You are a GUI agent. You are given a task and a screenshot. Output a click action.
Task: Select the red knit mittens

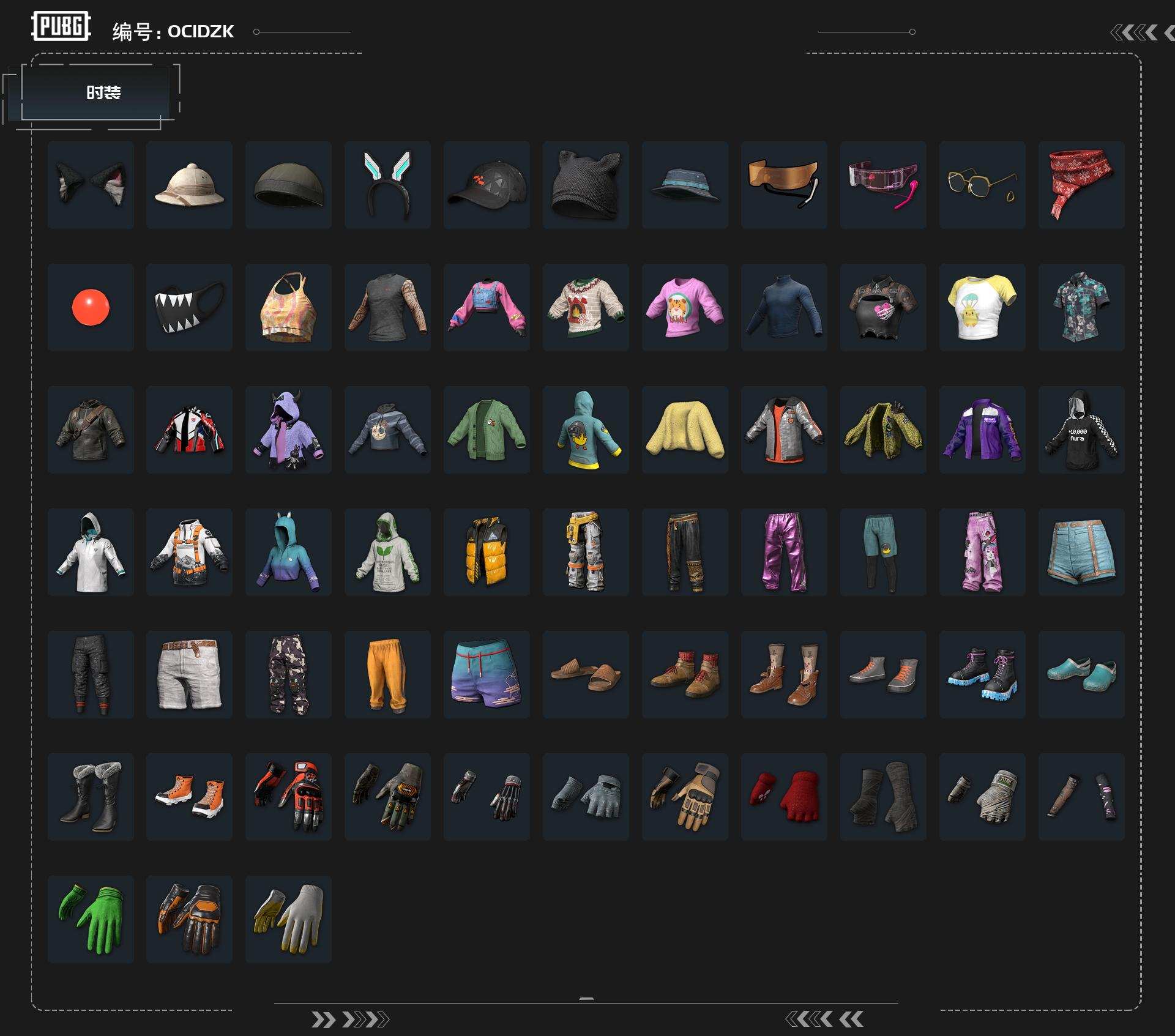[x=785, y=797]
